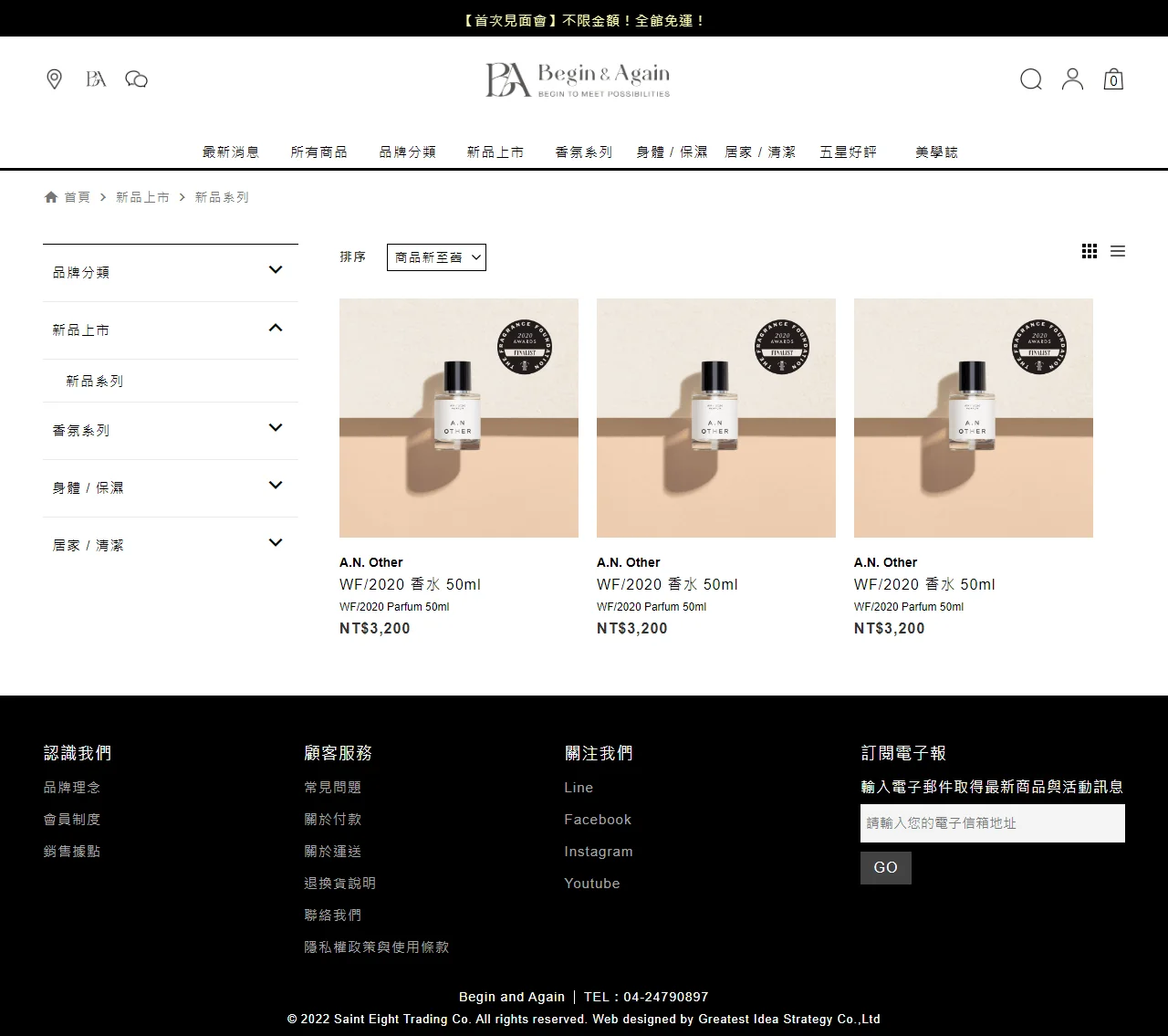Screen dimensions: 1168x1036
Task: Open the 所有商品 nav menu
Action: 319,152
